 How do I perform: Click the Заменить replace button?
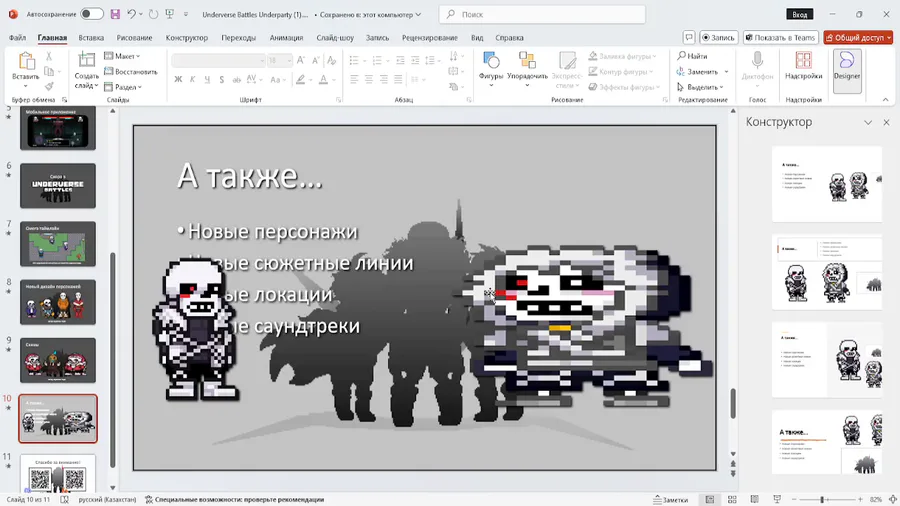[698, 72]
